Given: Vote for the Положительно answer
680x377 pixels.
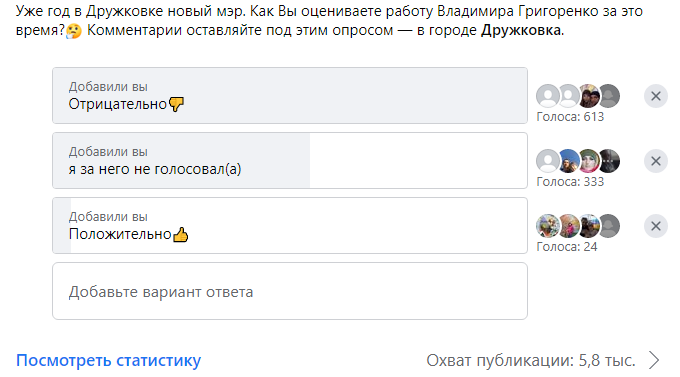Looking at the screenshot, I should tap(290, 226).
